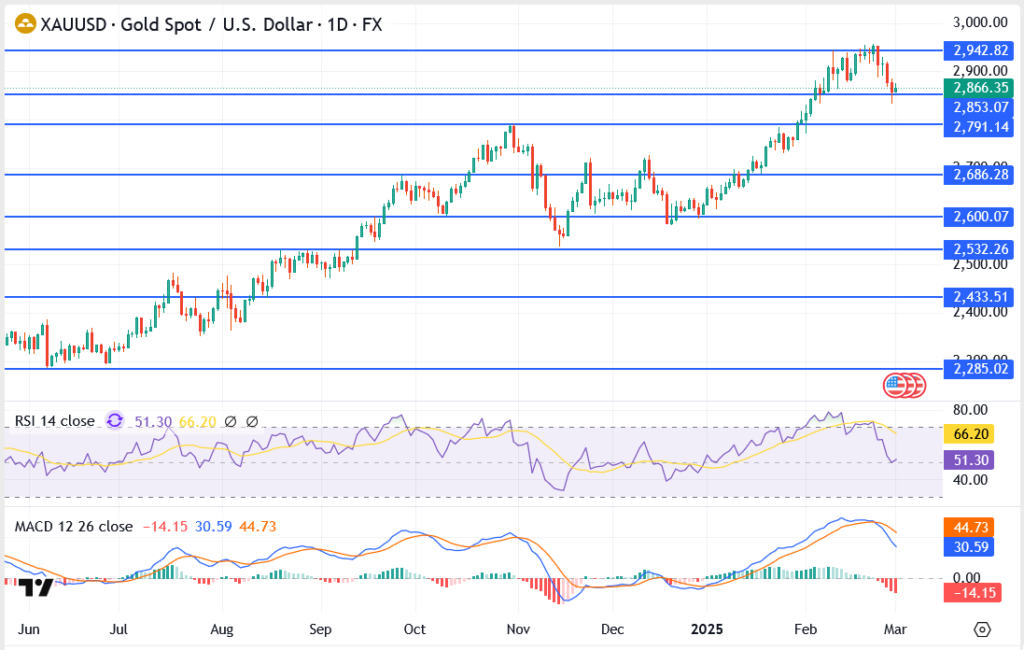
Task: Click the TradingView logo at bottom left
Action: click(x=36, y=587)
